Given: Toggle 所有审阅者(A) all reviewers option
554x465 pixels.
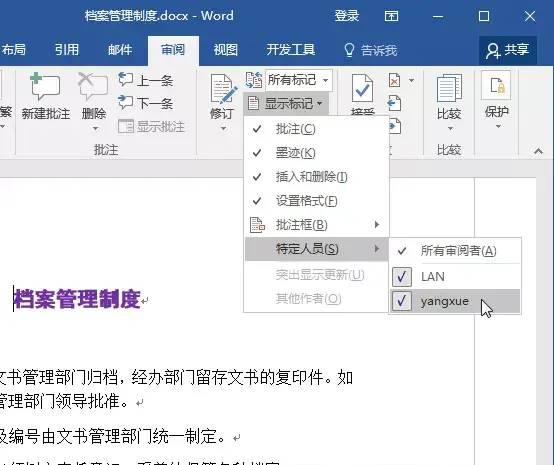Looking at the screenshot, I should pos(455,251).
